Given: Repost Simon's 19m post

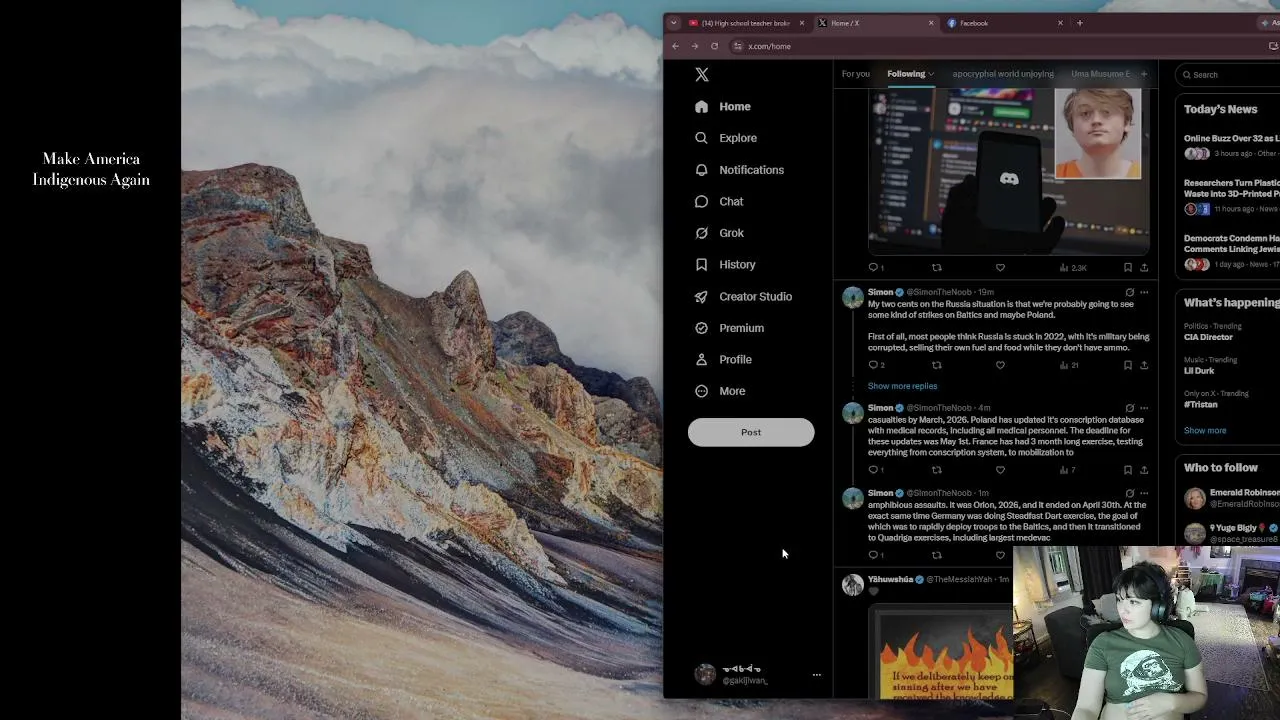Looking at the screenshot, I should coord(937,365).
